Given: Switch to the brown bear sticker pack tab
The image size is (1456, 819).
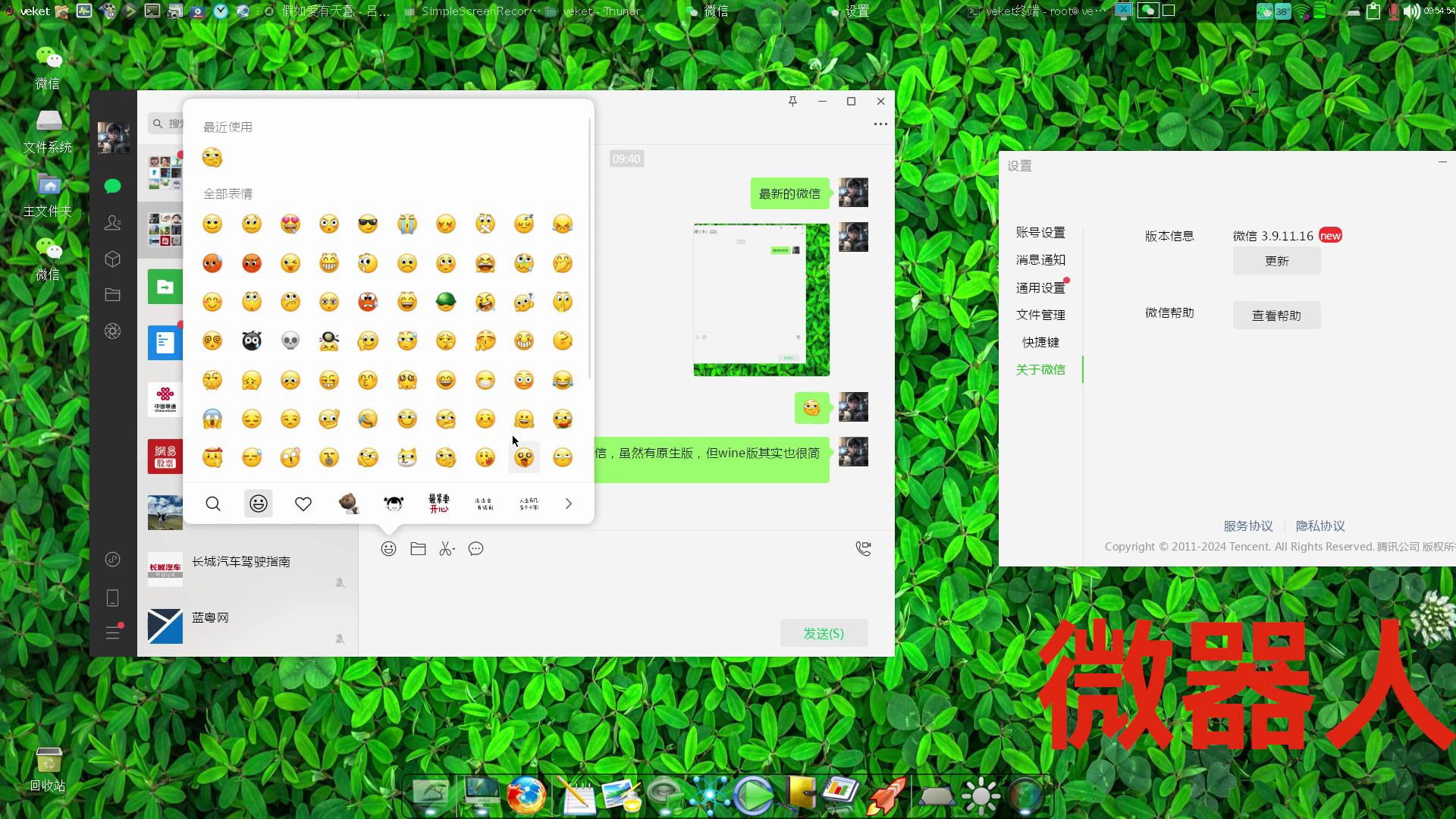Looking at the screenshot, I should coord(348,504).
